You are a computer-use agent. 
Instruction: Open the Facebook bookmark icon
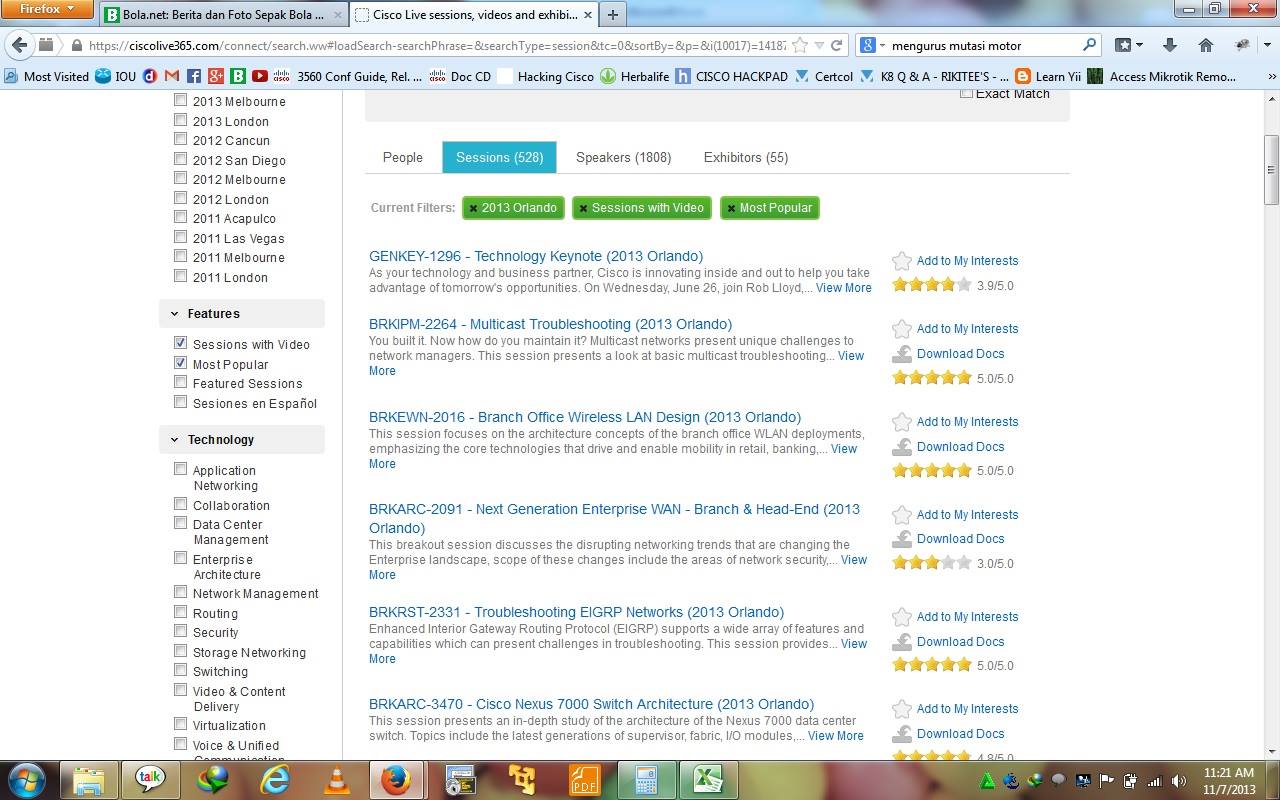tap(193, 76)
